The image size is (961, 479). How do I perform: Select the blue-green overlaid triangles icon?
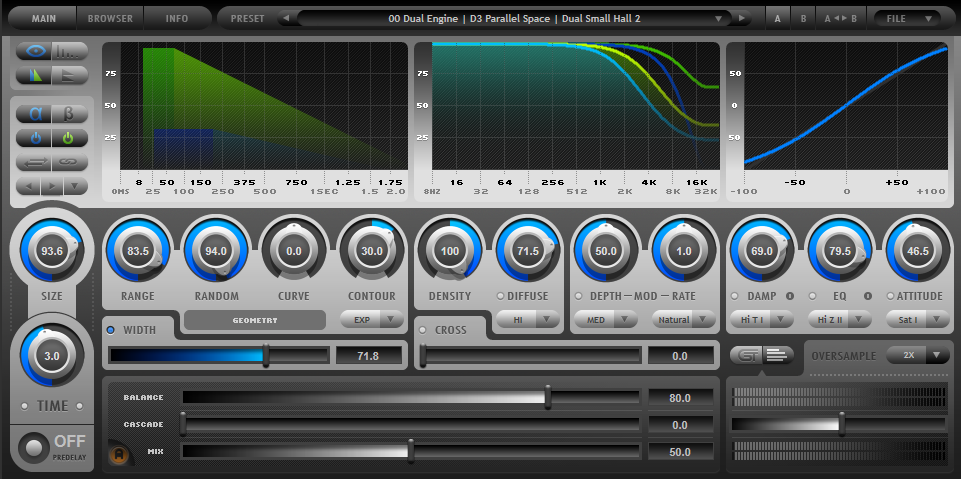point(34,75)
